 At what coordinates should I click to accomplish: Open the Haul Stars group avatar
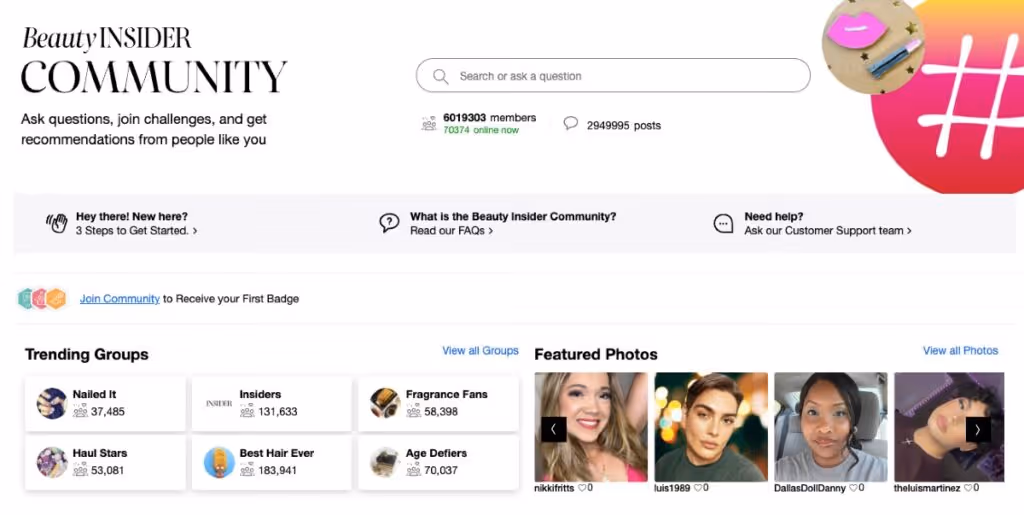52,462
